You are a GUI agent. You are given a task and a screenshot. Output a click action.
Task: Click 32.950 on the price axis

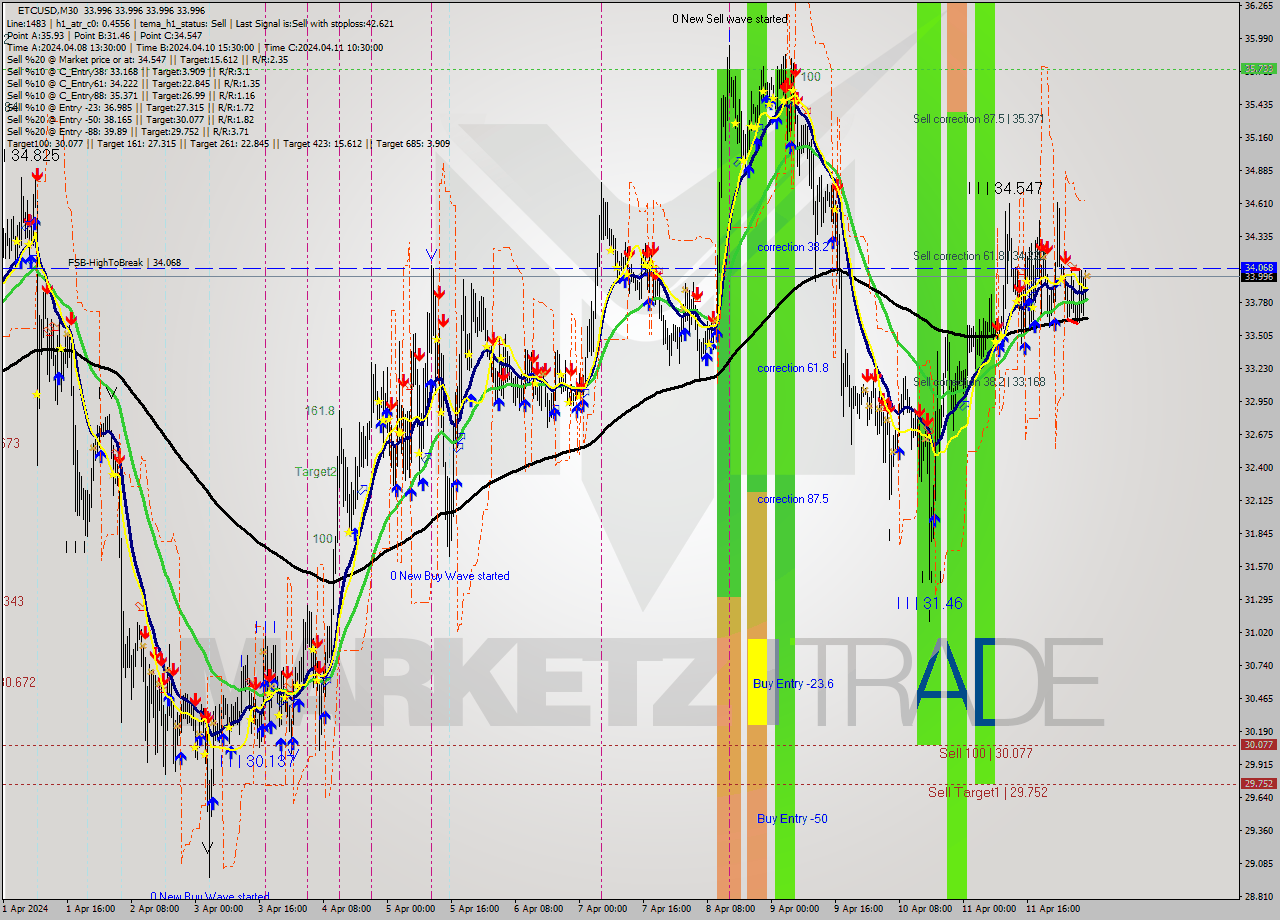click(x=1258, y=402)
